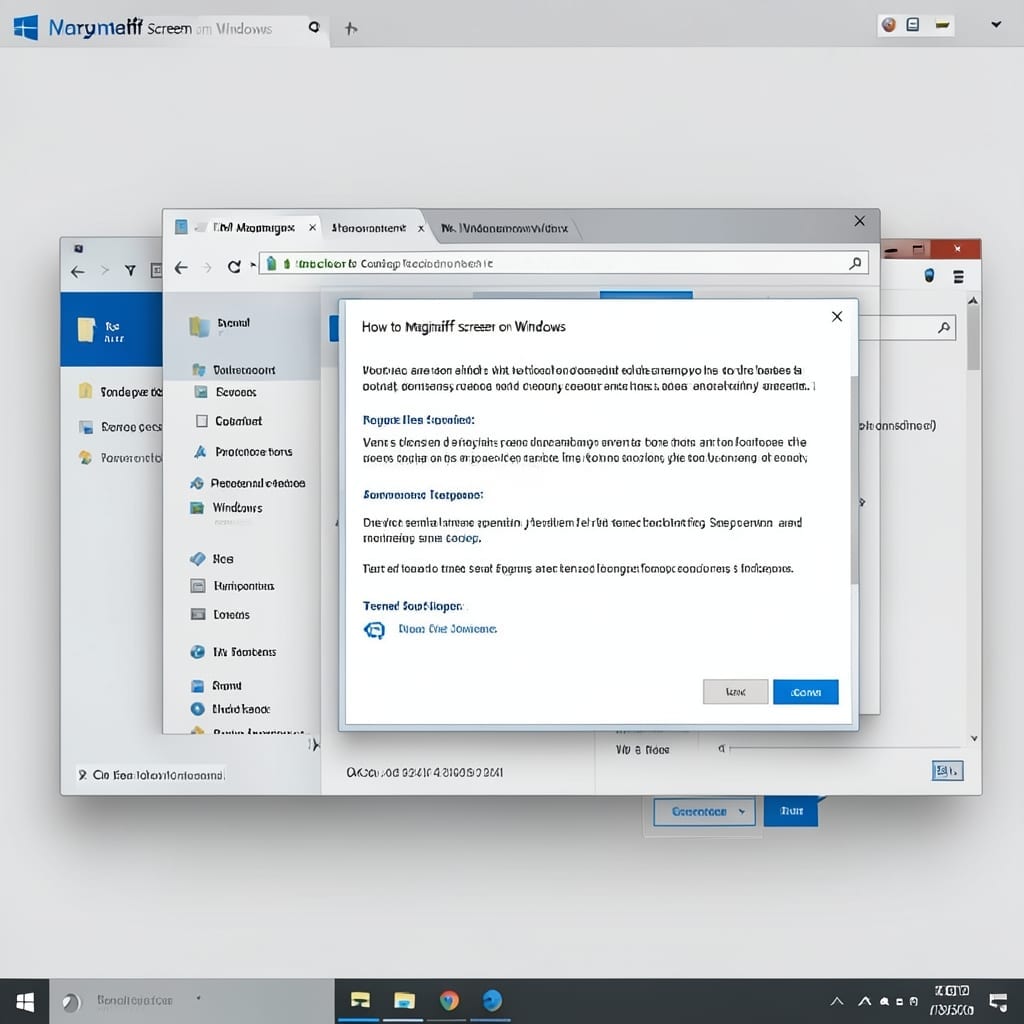Click the taskbar search box

click(191, 1001)
